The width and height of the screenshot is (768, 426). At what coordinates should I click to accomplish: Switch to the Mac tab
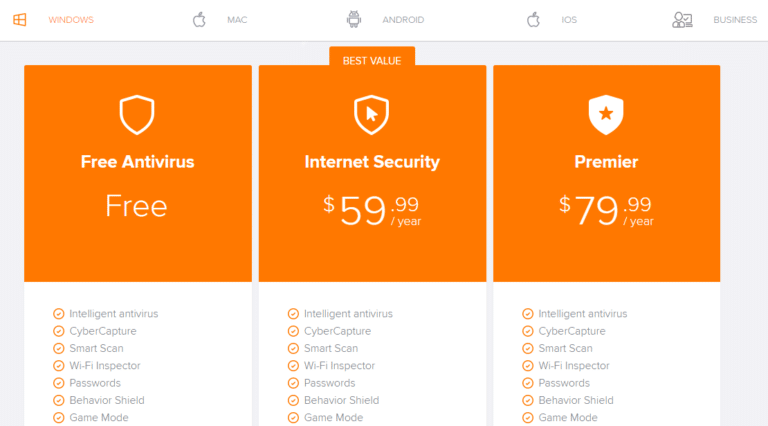[237, 19]
